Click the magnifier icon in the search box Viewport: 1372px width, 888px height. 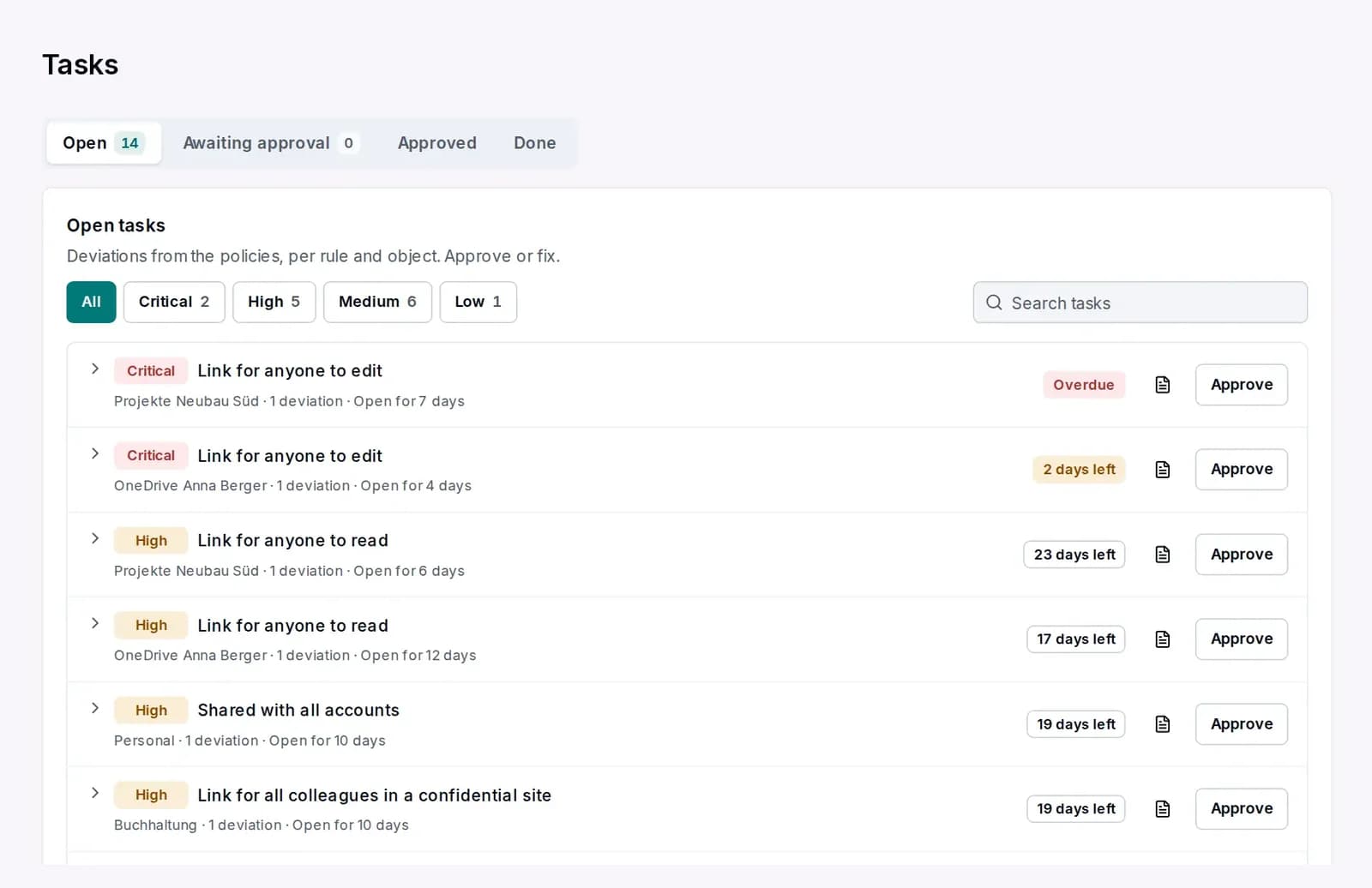coord(994,303)
